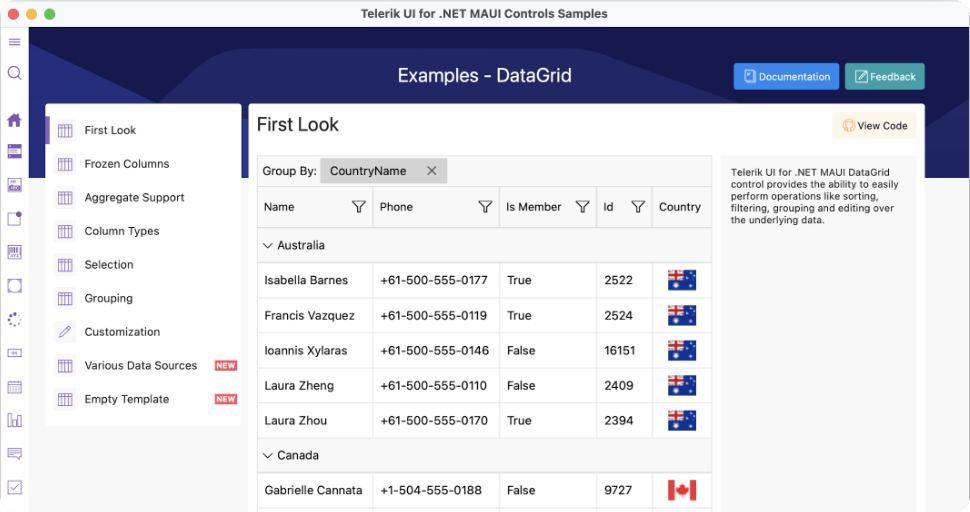Open the Aggregate Support example
This screenshot has width=970, height=512.
click(134, 198)
